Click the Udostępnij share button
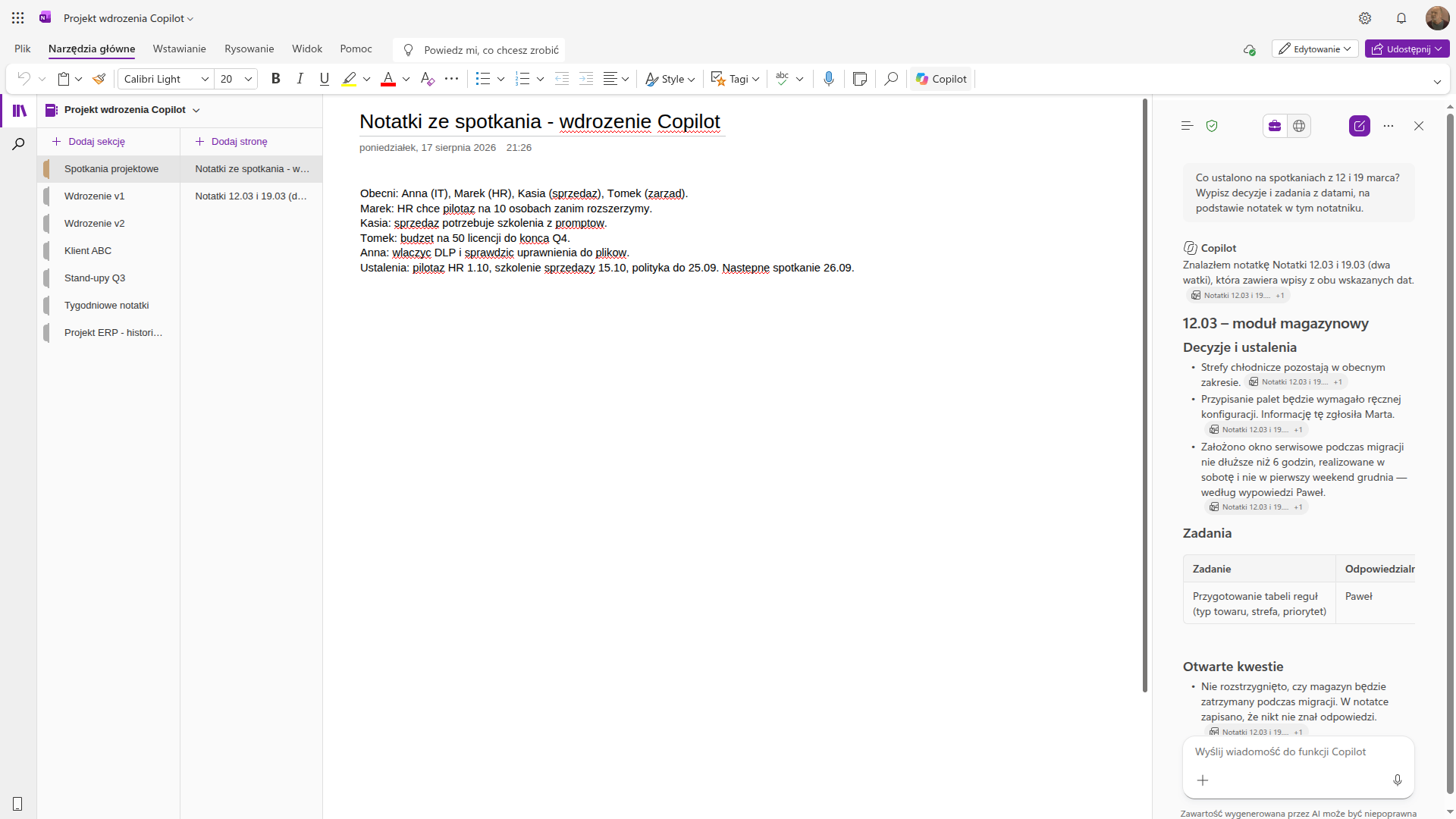Screen dimensions: 1456x819 [1407, 49]
